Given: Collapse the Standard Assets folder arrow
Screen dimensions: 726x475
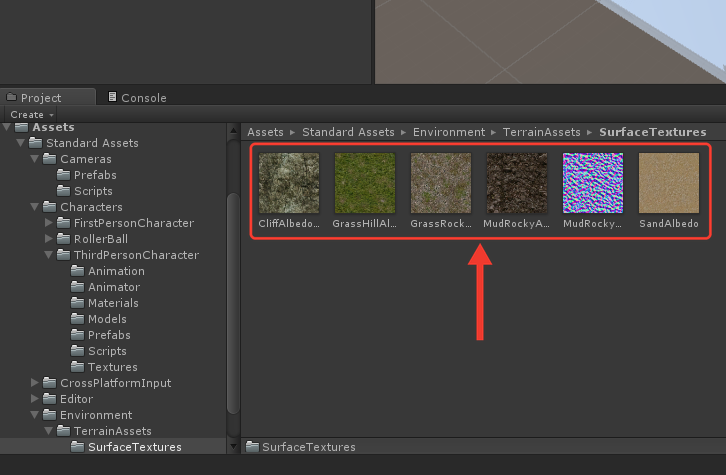Looking at the screenshot, I should 20,143.
